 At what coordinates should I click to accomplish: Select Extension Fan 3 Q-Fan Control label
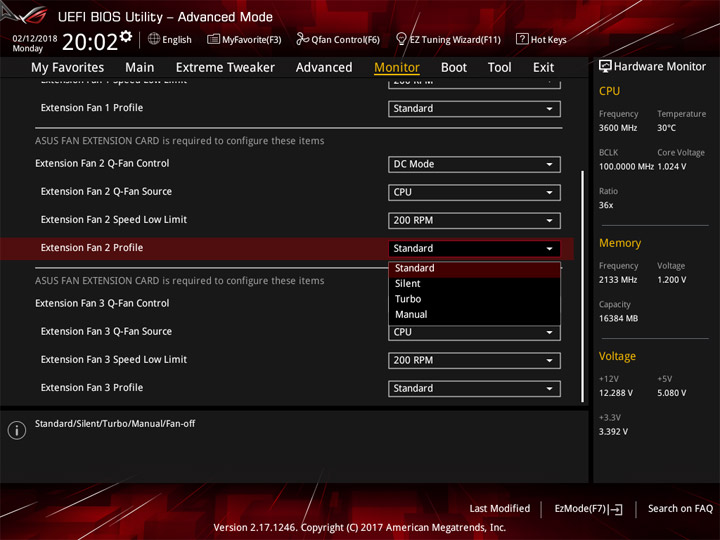[102, 304]
